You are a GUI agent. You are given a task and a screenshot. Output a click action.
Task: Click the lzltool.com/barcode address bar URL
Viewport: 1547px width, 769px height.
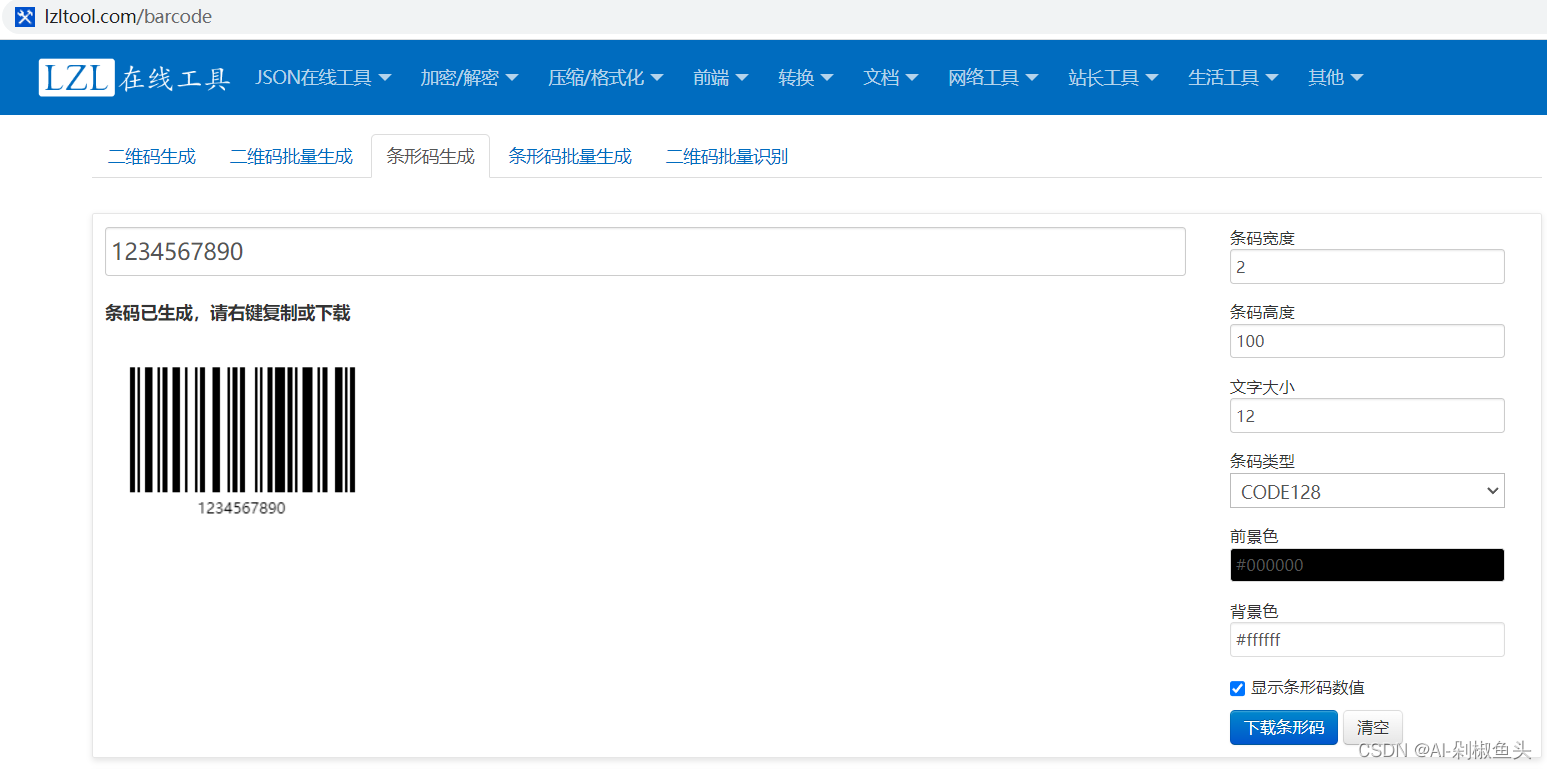[128, 17]
